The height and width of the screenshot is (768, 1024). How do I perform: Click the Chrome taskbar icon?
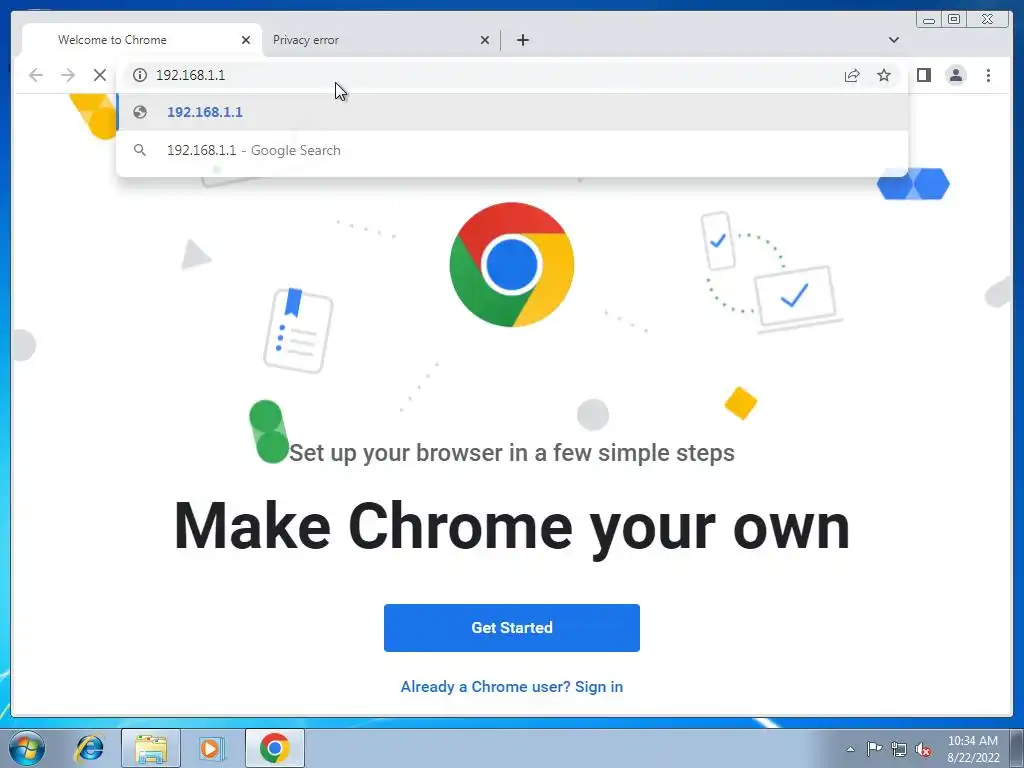click(274, 748)
